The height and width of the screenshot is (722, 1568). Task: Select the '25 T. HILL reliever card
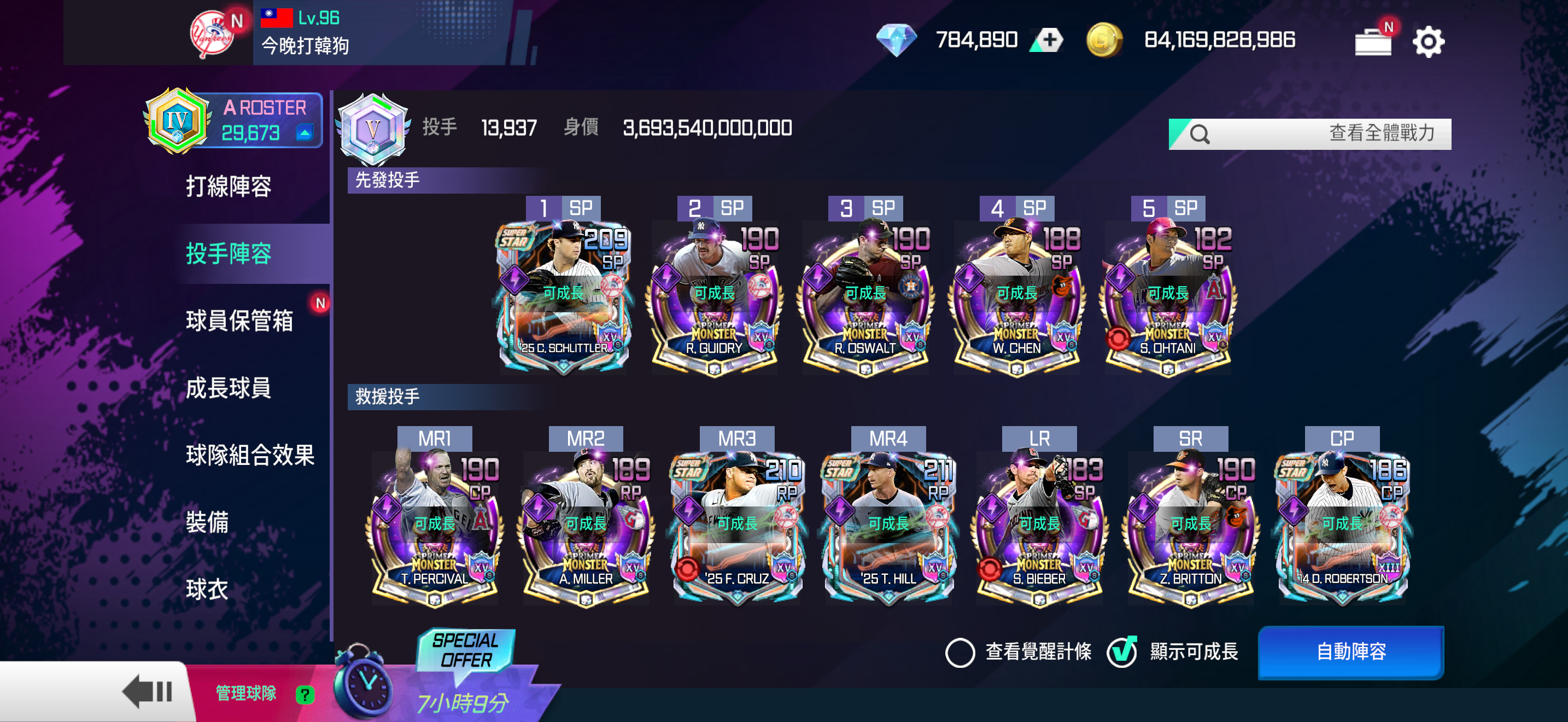888,528
